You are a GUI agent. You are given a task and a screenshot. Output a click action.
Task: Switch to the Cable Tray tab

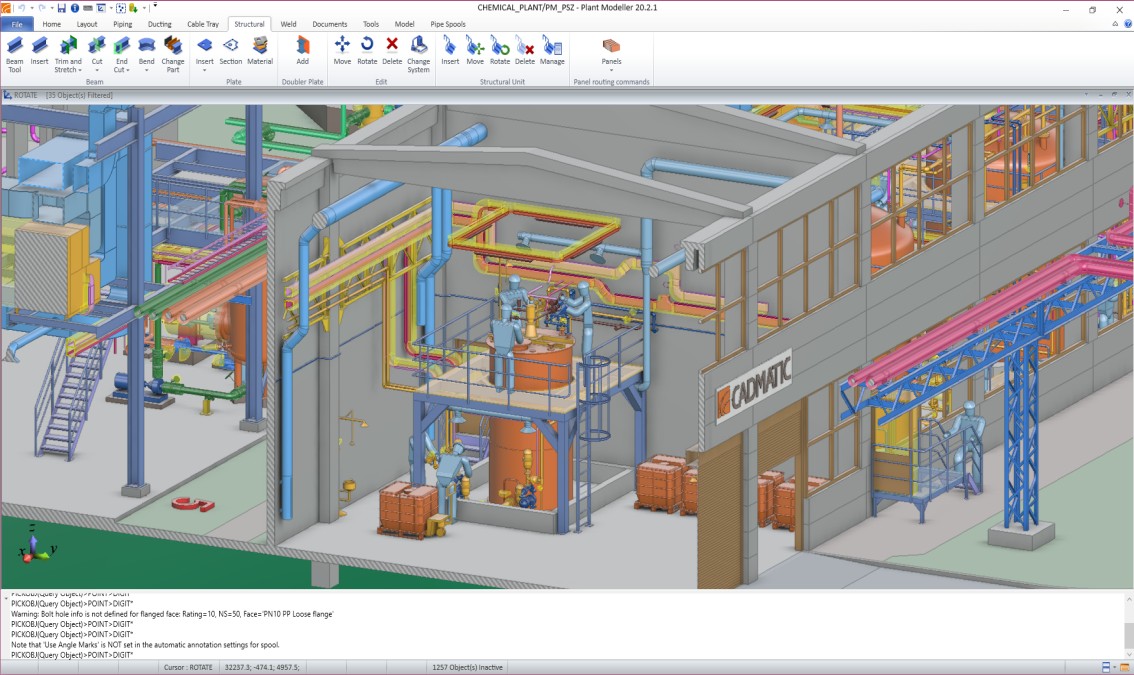point(202,24)
